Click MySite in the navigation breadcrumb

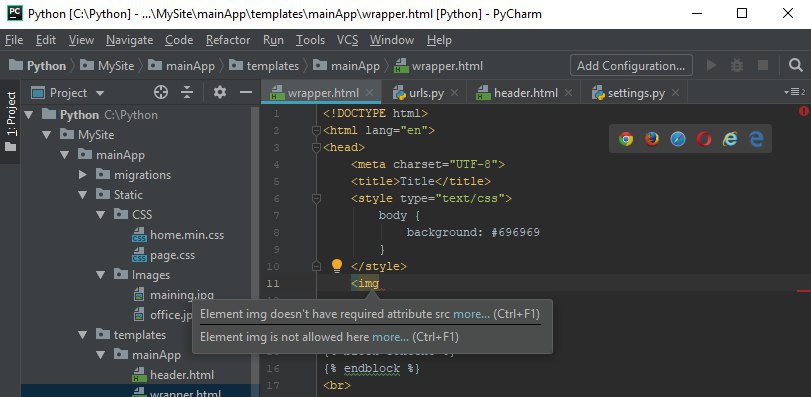(x=107, y=66)
